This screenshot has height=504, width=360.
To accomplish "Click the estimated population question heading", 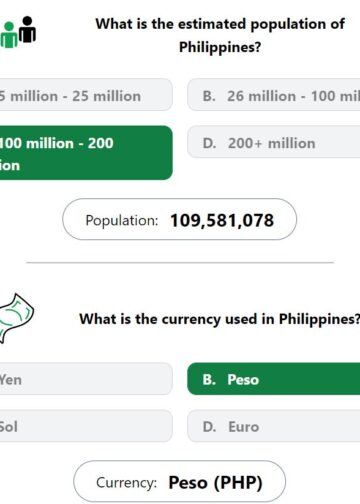I will pos(220,35).
